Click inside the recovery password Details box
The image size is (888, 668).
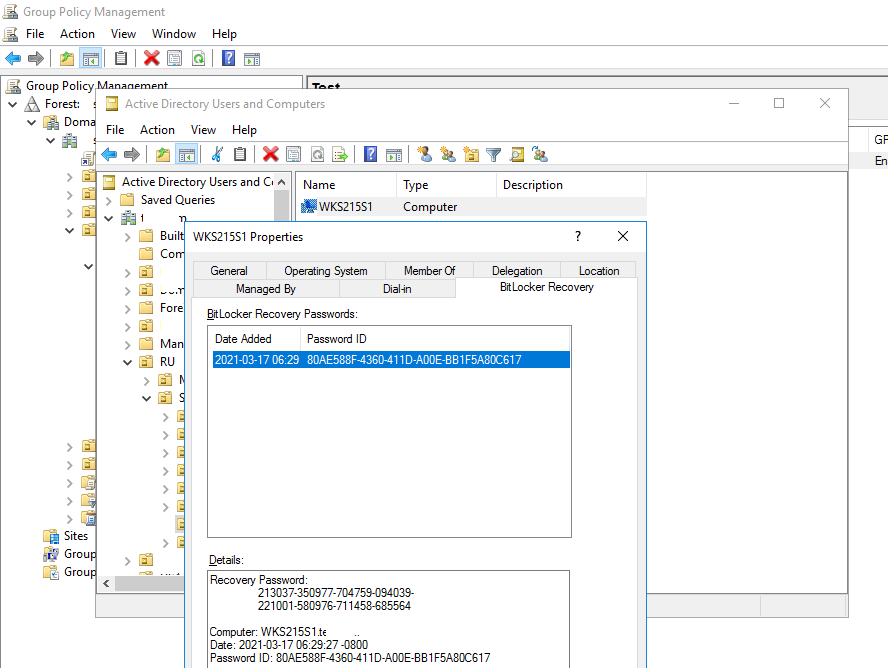[x=388, y=619]
